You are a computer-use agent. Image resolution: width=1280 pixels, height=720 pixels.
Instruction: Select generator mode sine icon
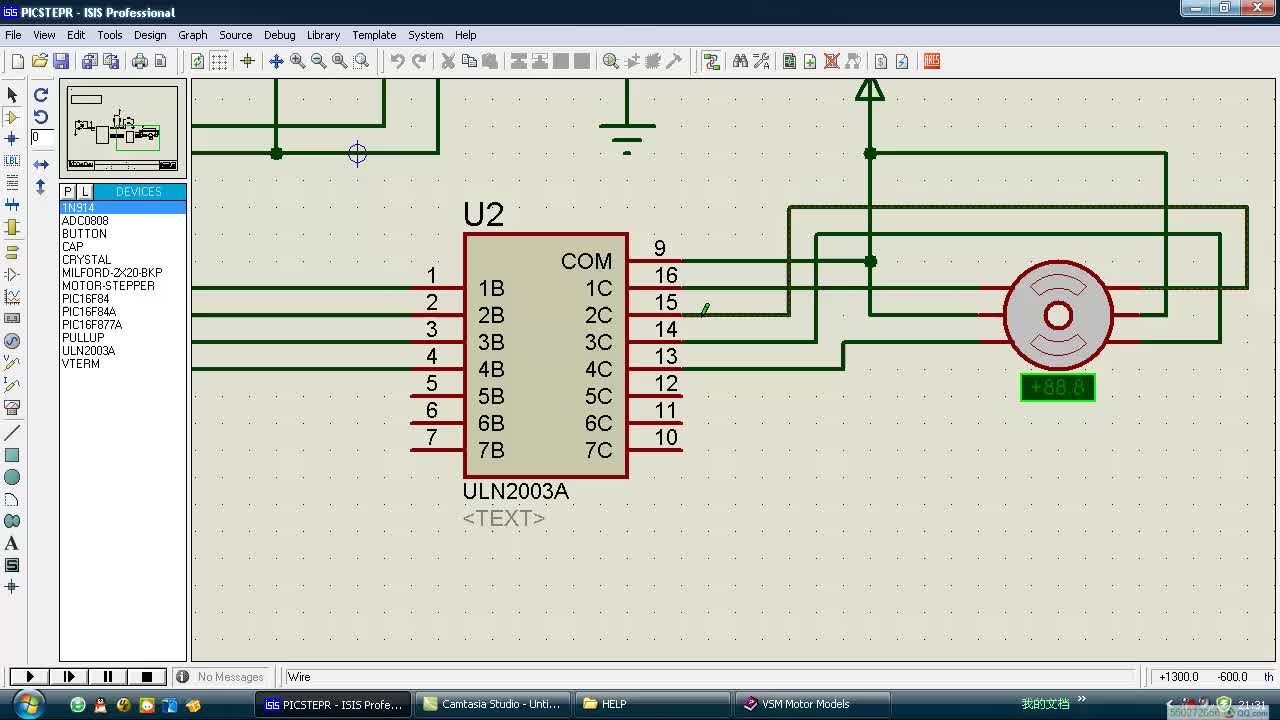tap(12, 341)
